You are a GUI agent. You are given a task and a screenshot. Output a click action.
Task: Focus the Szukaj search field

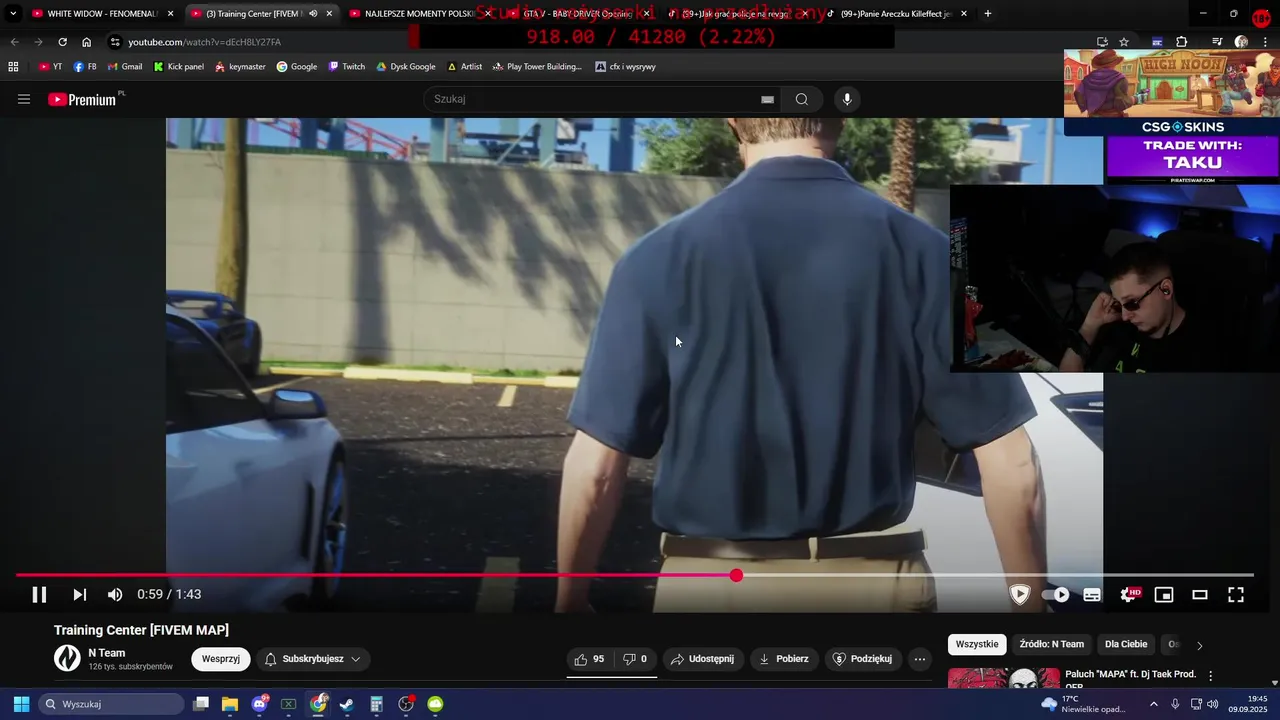[x=595, y=99]
